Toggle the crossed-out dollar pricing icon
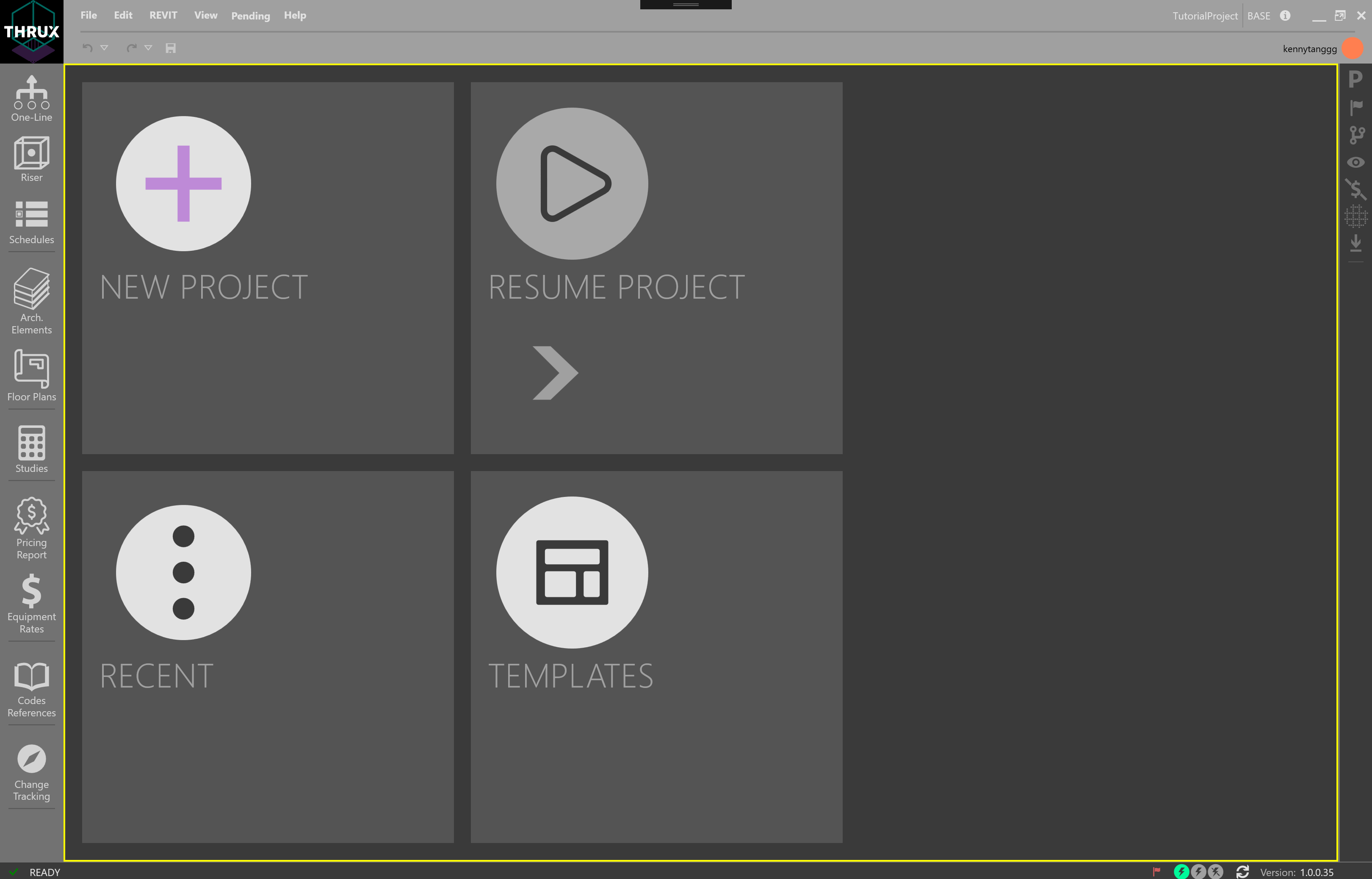1372x879 pixels. tap(1355, 189)
